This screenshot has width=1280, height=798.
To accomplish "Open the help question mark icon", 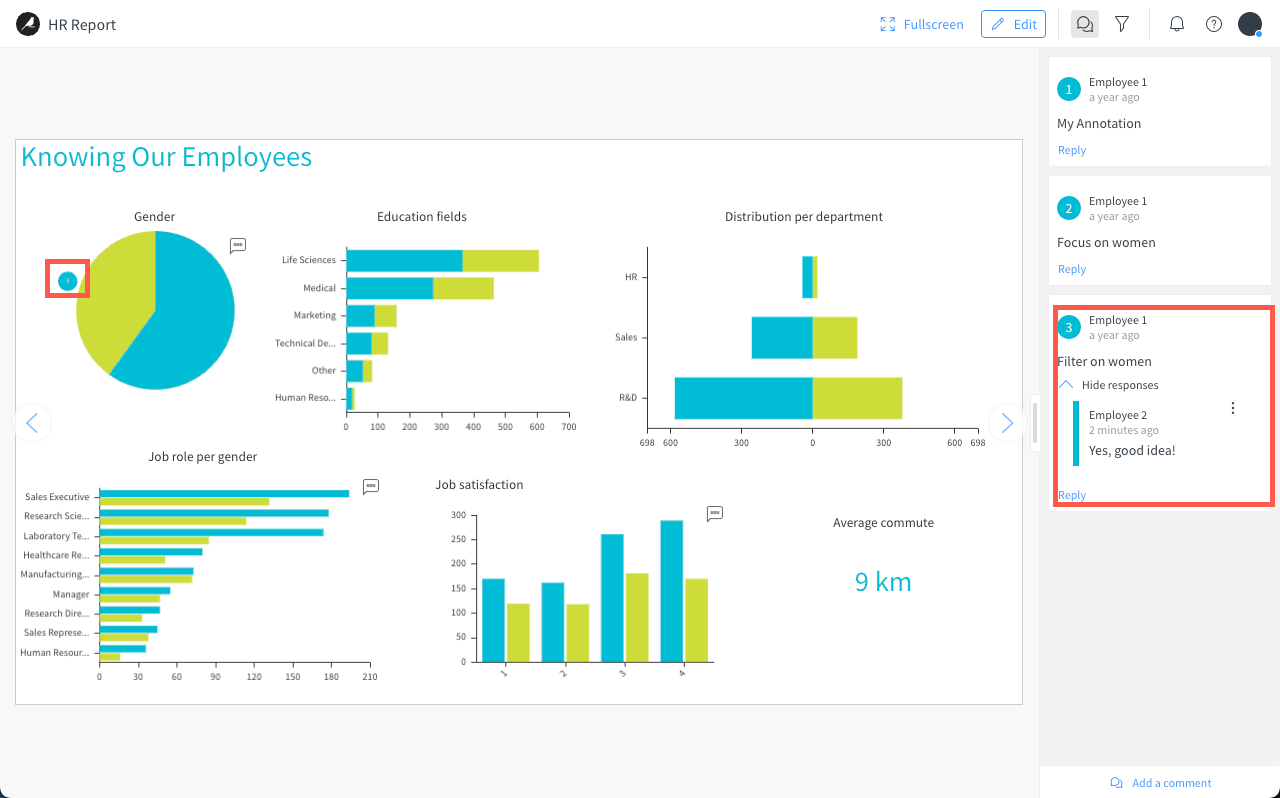I will 1214,24.
